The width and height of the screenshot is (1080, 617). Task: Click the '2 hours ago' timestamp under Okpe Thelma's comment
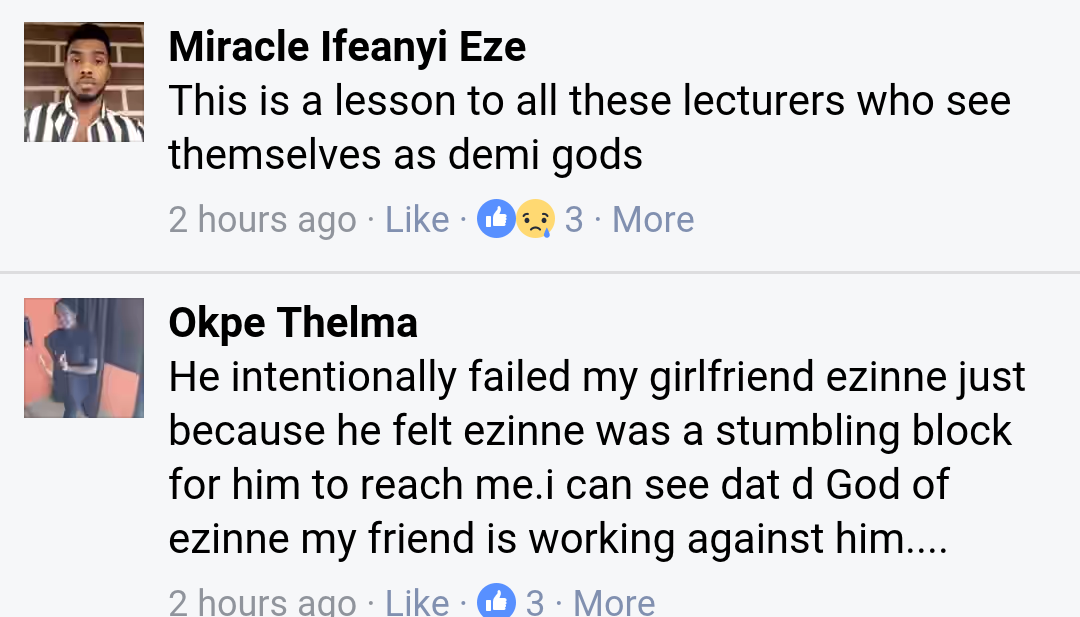262,602
